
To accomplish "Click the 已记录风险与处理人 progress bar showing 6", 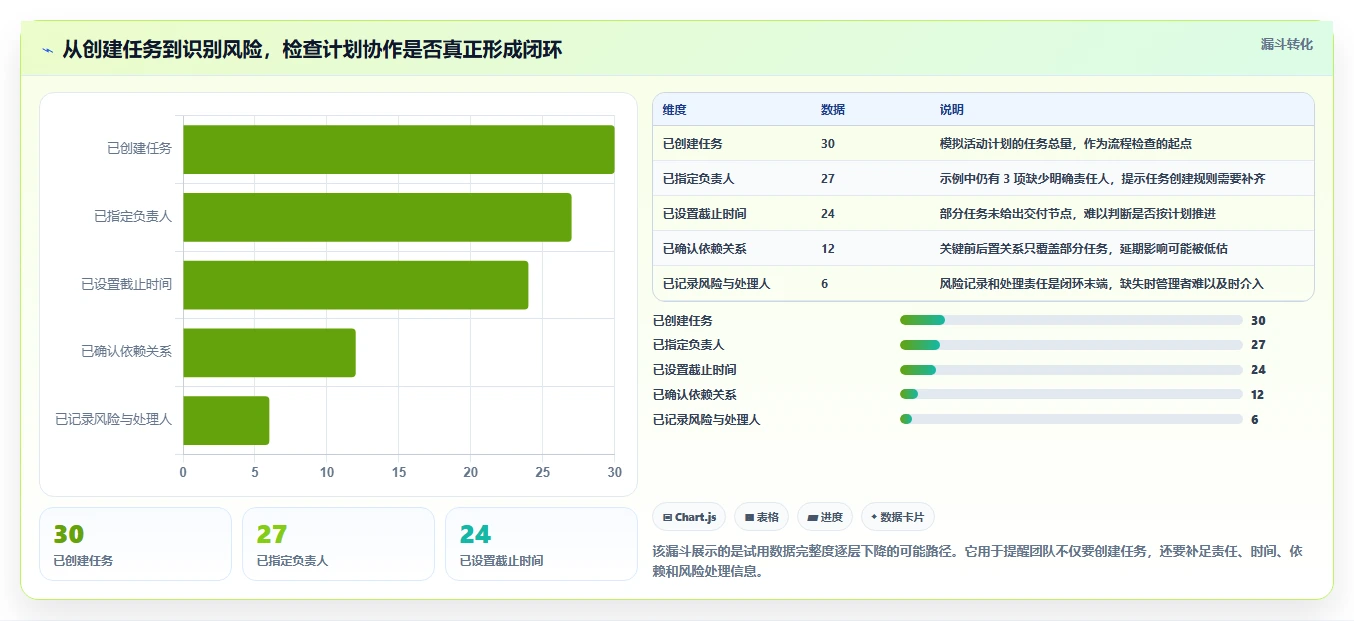I will 1071,419.
